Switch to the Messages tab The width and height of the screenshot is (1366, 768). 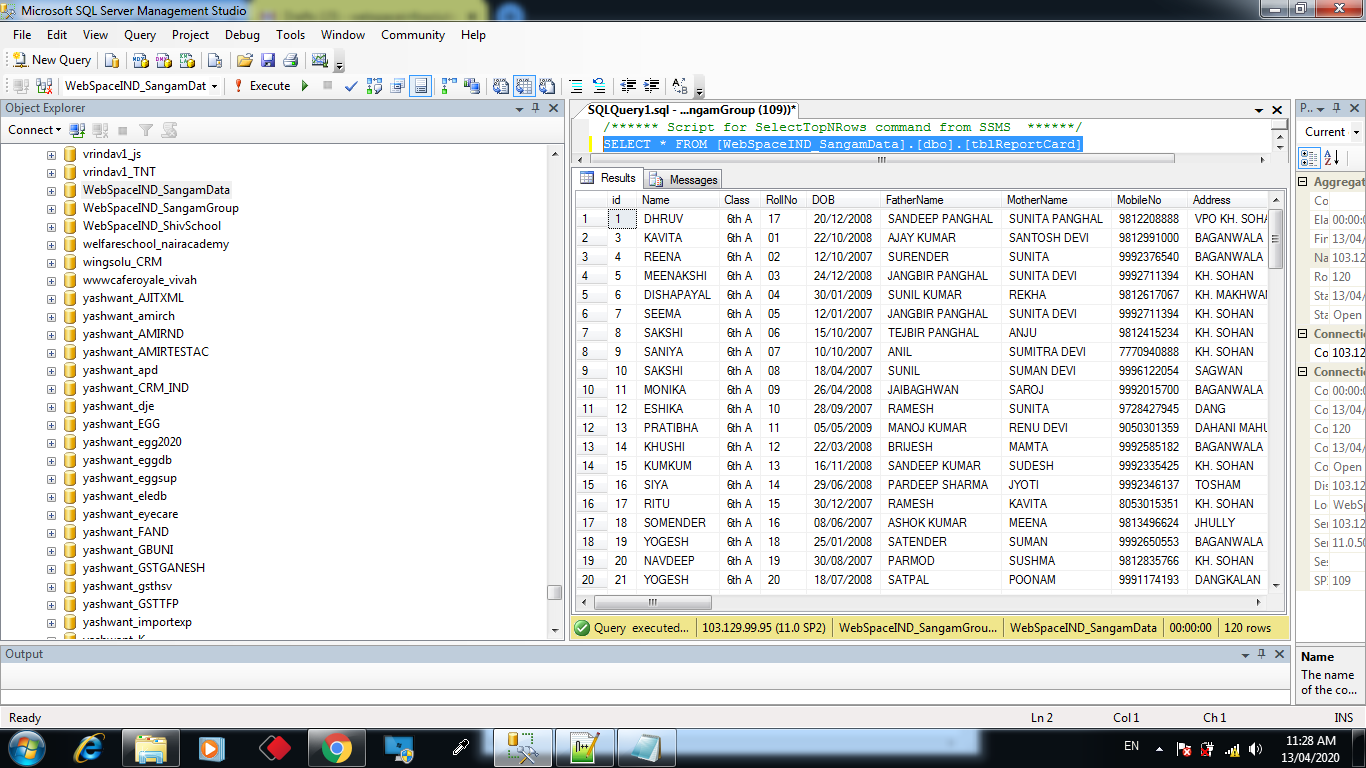[x=684, y=180]
